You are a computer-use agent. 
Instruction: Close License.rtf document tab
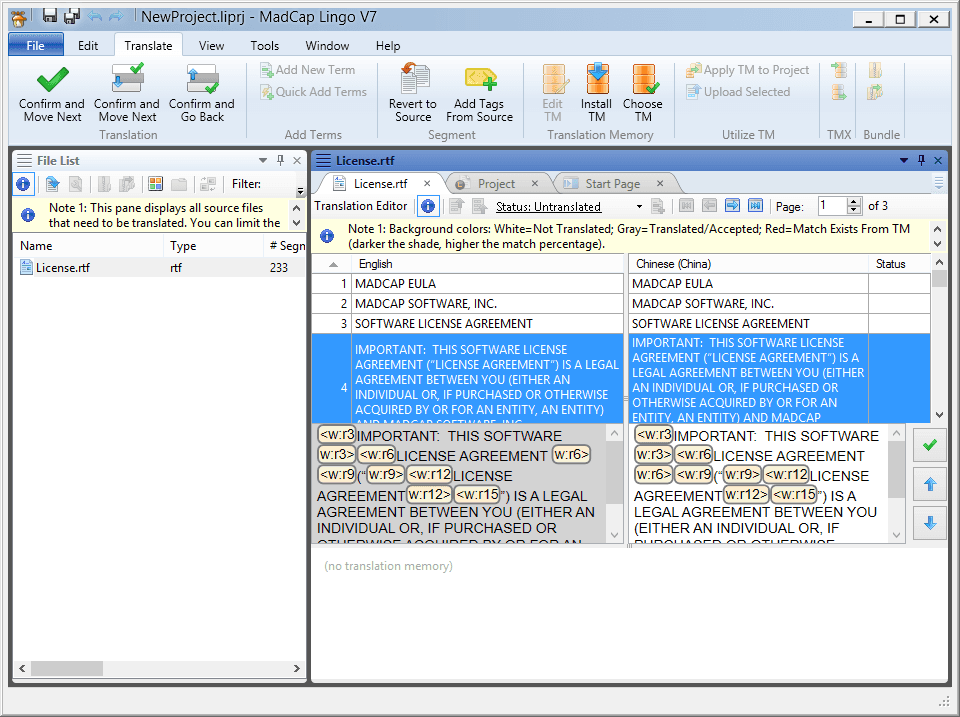427,183
